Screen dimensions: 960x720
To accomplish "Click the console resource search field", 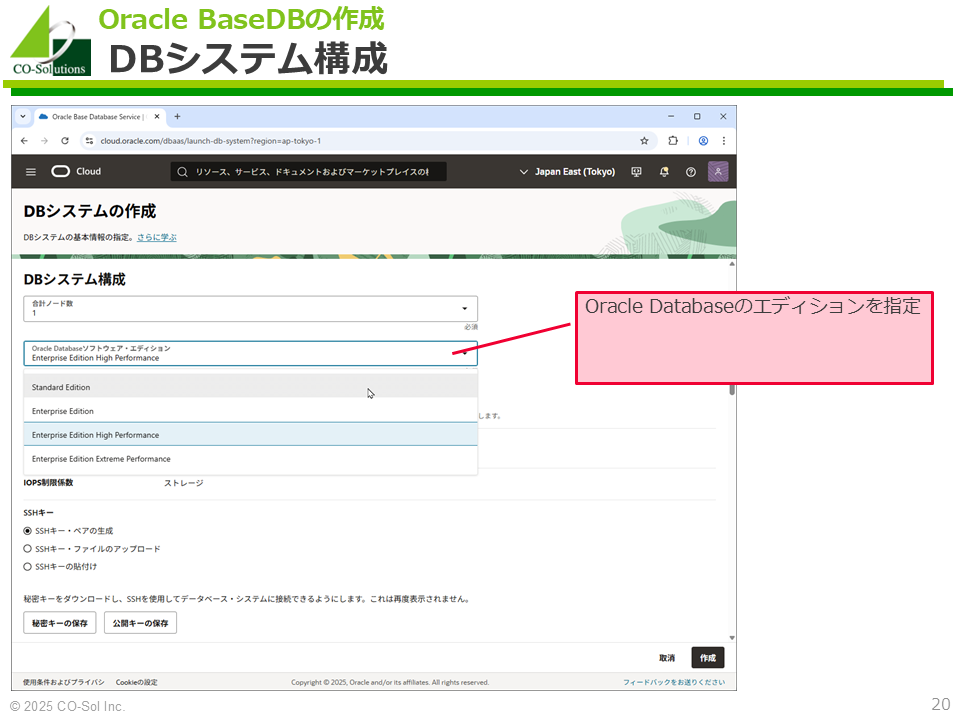I will click(309, 172).
